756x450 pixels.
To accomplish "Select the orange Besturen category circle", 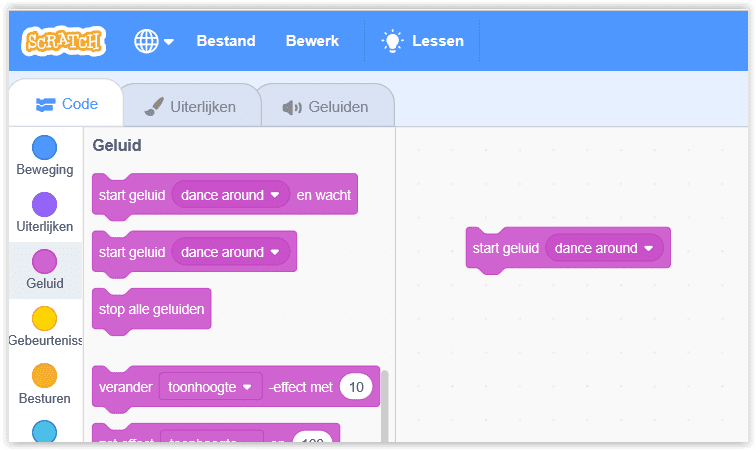I will tap(44, 376).
